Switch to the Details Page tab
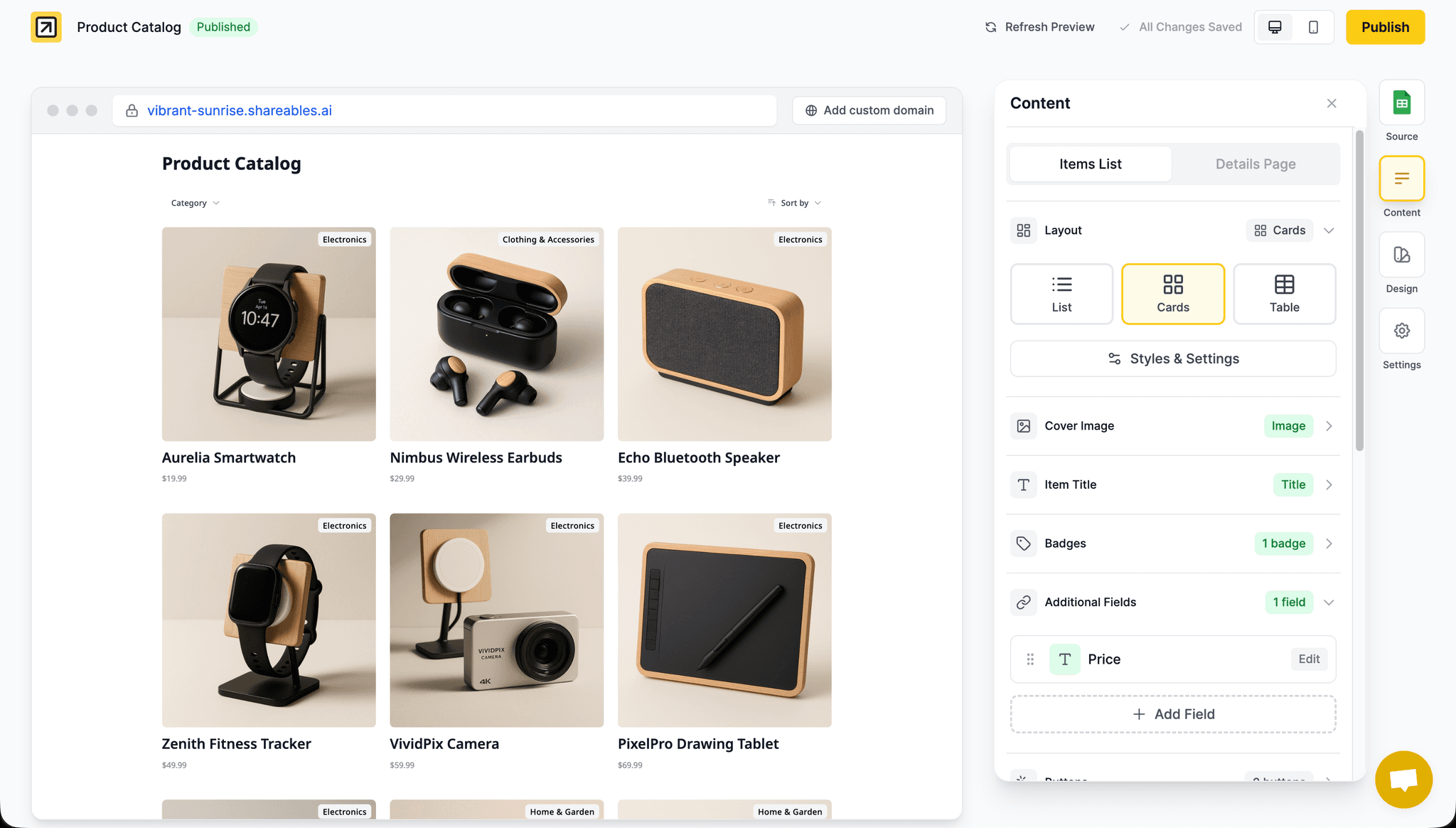This screenshot has height=828, width=1456. click(x=1255, y=164)
